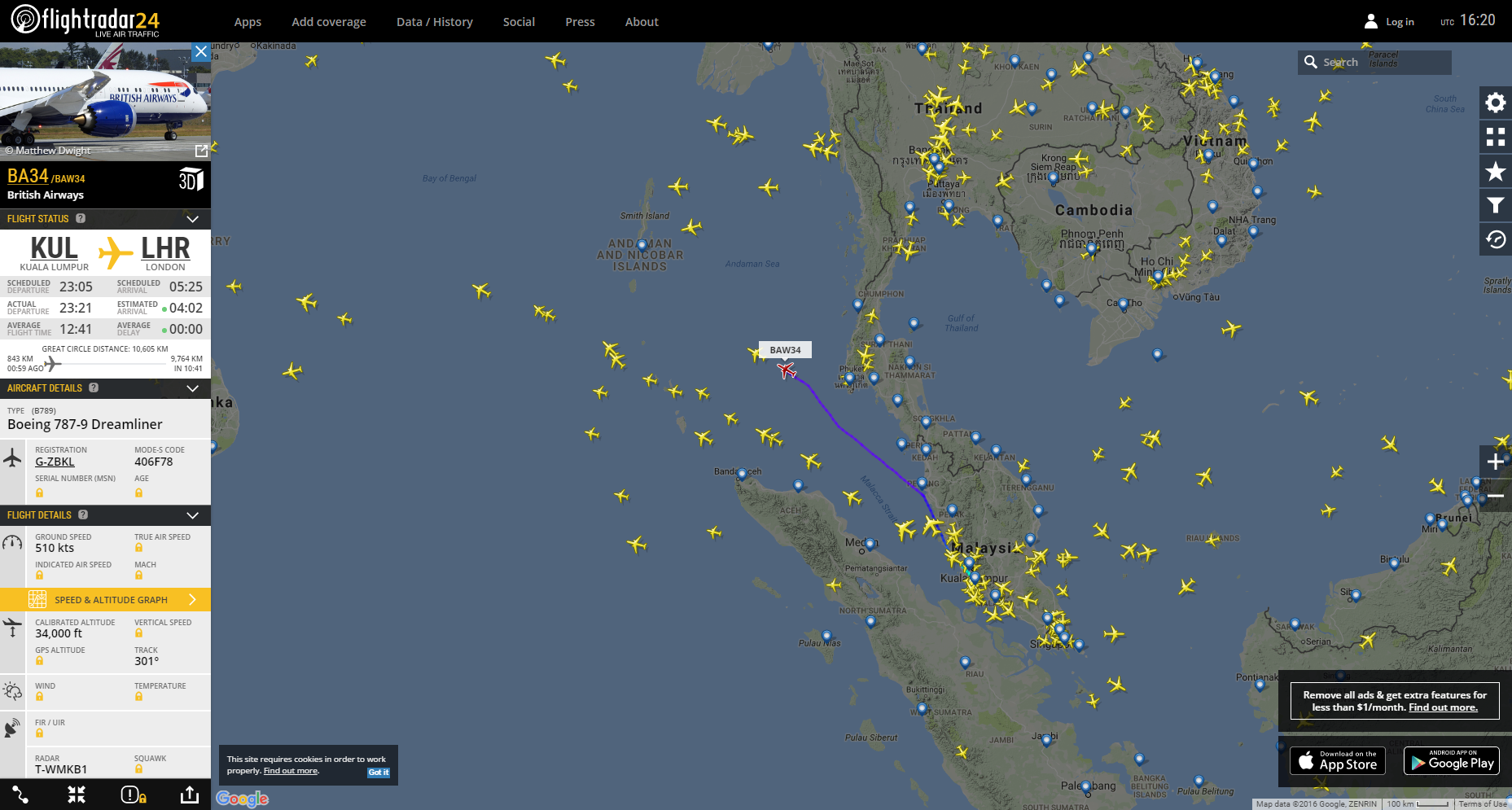This screenshot has height=810, width=1512.
Task: Click the lock under Vertical Speed
Action: click(138, 633)
